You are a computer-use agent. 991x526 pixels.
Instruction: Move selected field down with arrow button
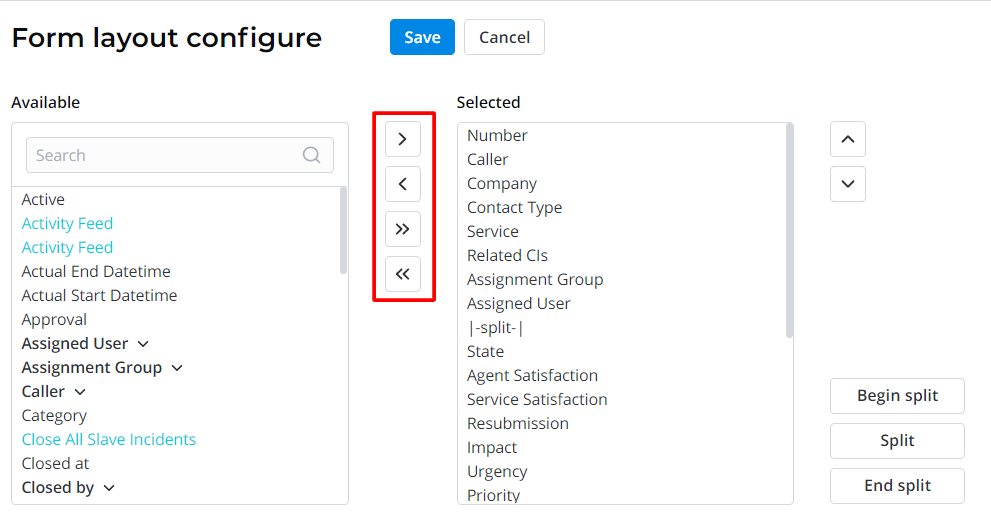(x=847, y=184)
